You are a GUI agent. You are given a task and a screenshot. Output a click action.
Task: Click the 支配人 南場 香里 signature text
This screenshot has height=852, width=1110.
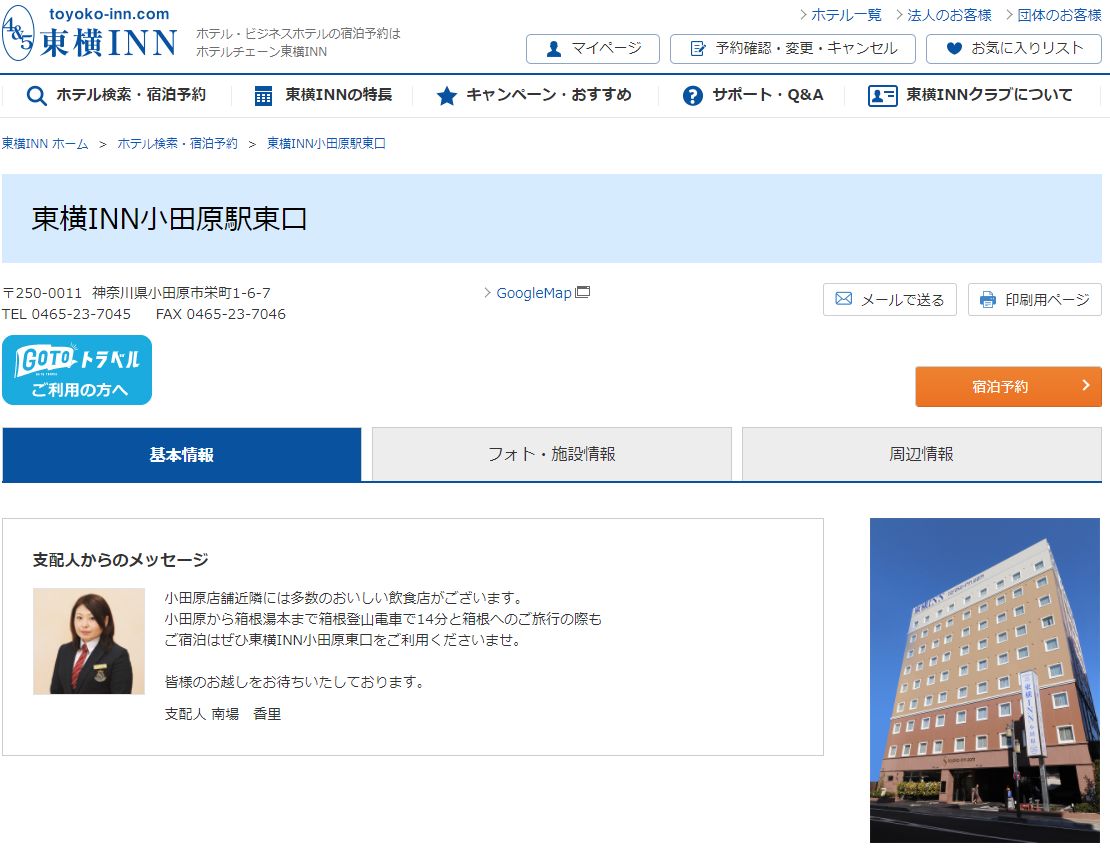[x=223, y=714]
